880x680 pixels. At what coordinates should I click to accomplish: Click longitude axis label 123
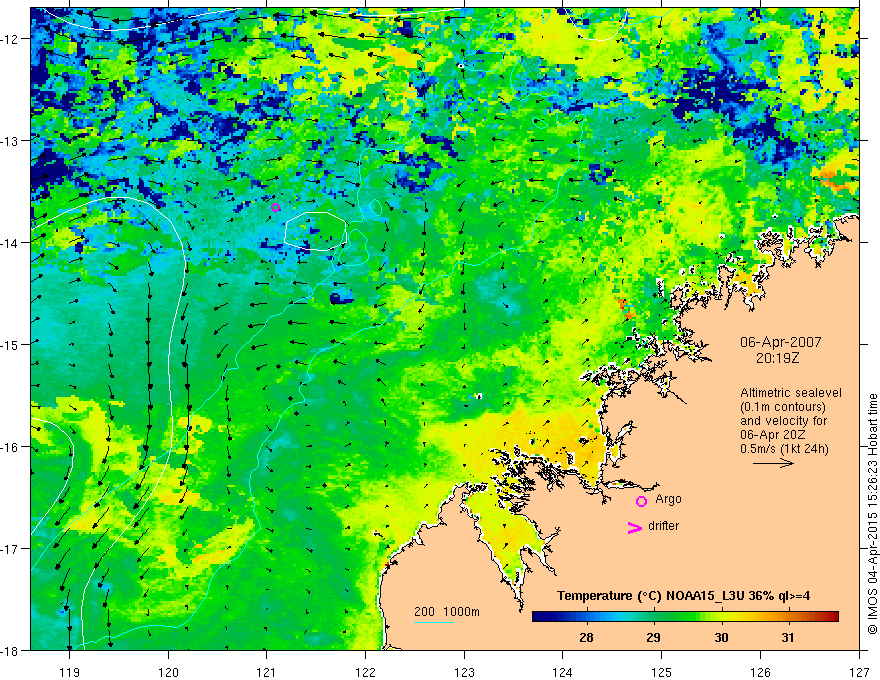point(464,672)
